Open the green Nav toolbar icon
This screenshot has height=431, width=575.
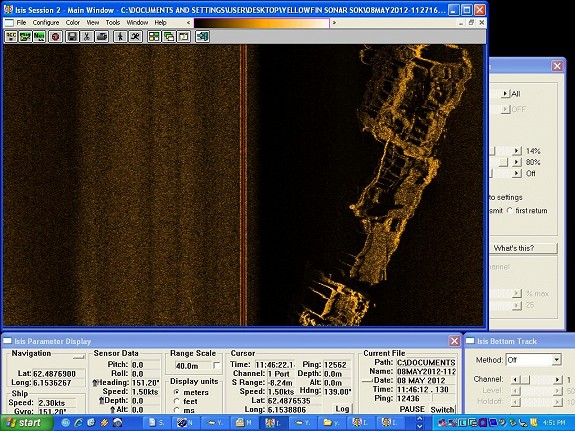click(39, 37)
